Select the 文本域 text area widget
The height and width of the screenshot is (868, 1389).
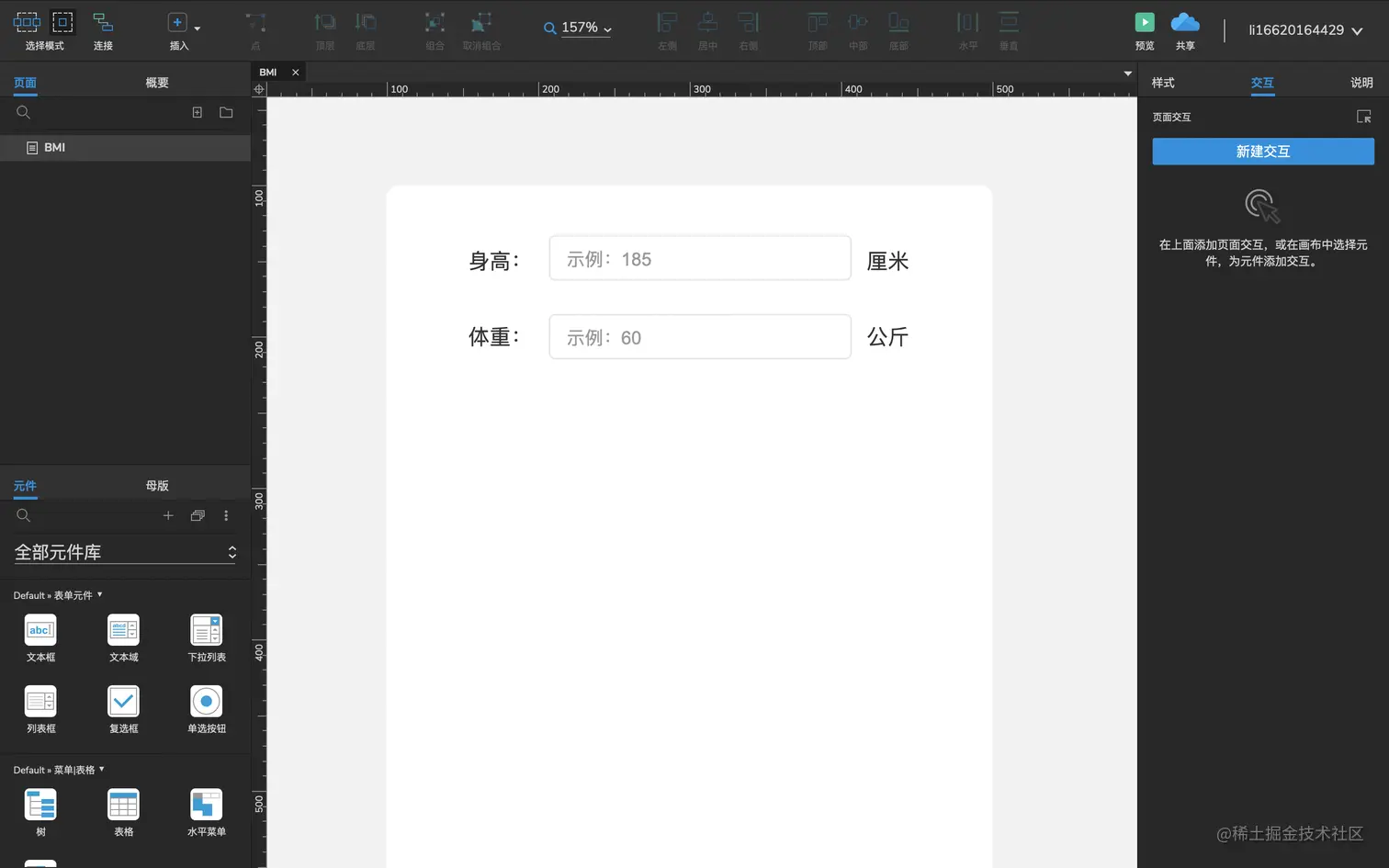(x=123, y=638)
